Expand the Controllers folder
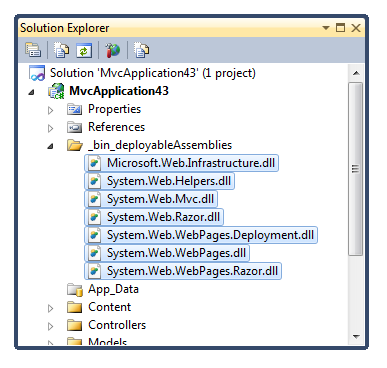387x368 pixels. (51, 326)
